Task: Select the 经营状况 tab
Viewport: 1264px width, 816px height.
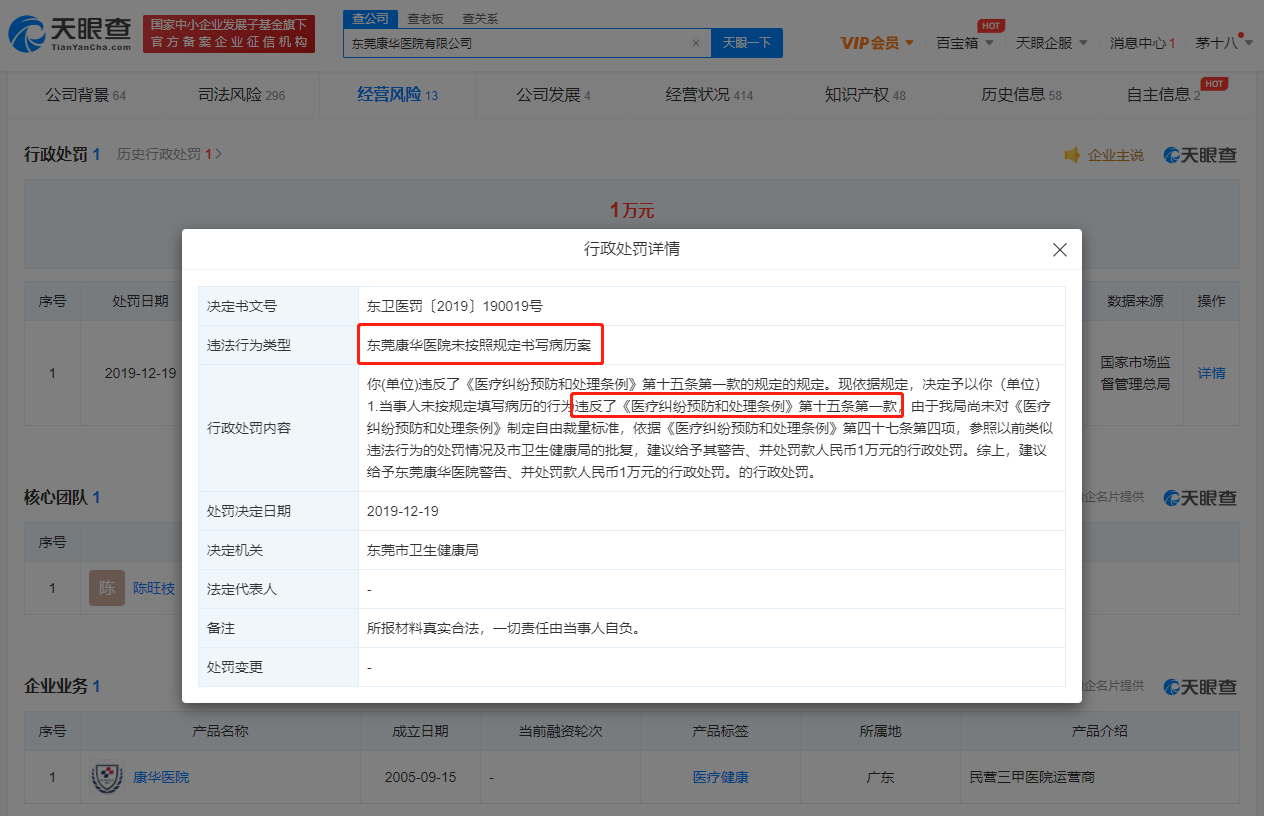Action: pos(709,95)
